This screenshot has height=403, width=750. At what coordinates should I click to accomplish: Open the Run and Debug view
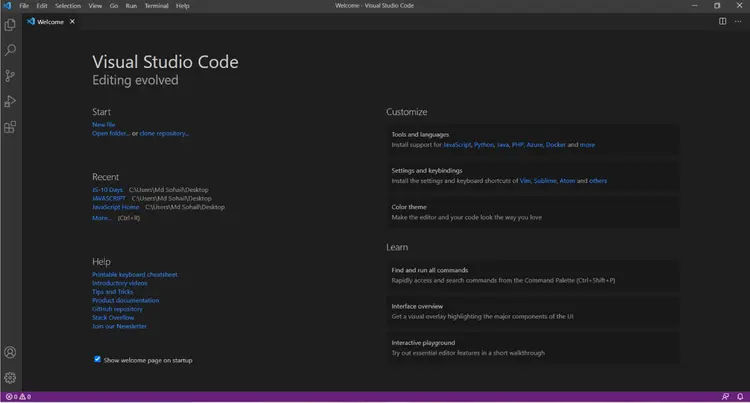coord(10,101)
